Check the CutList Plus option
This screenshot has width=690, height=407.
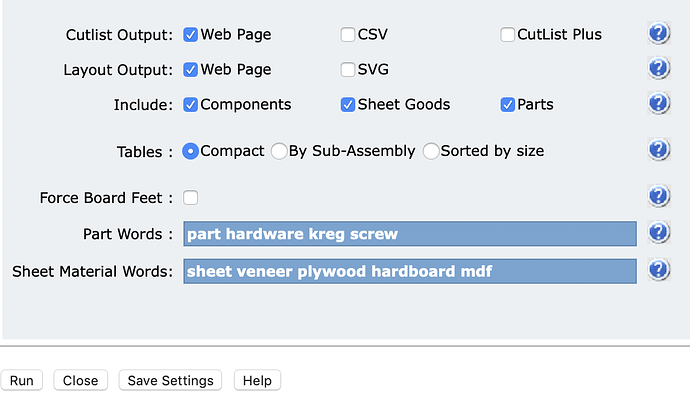click(507, 34)
